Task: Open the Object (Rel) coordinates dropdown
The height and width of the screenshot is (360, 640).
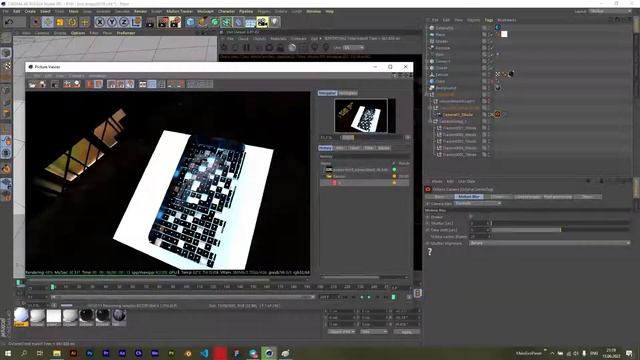Action: point(341,332)
